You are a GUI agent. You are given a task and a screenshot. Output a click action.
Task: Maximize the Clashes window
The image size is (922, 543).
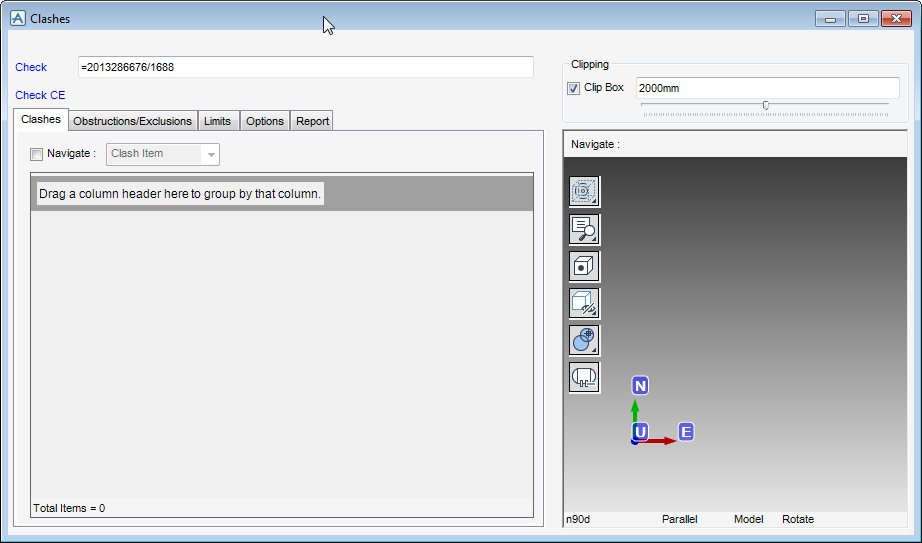point(863,19)
